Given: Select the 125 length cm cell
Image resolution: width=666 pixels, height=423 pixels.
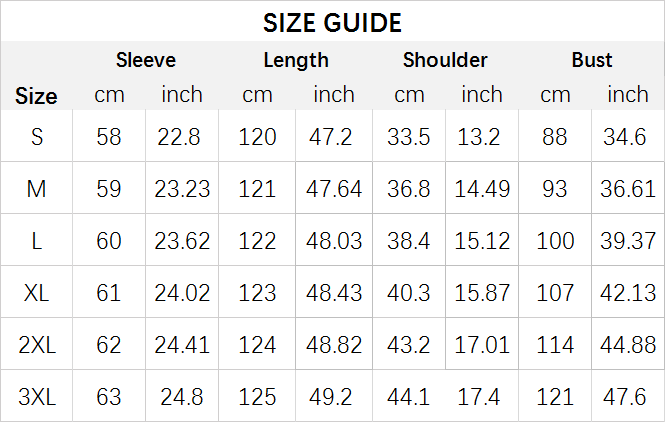Looking at the screenshot, I should pyautogui.click(x=257, y=397).
